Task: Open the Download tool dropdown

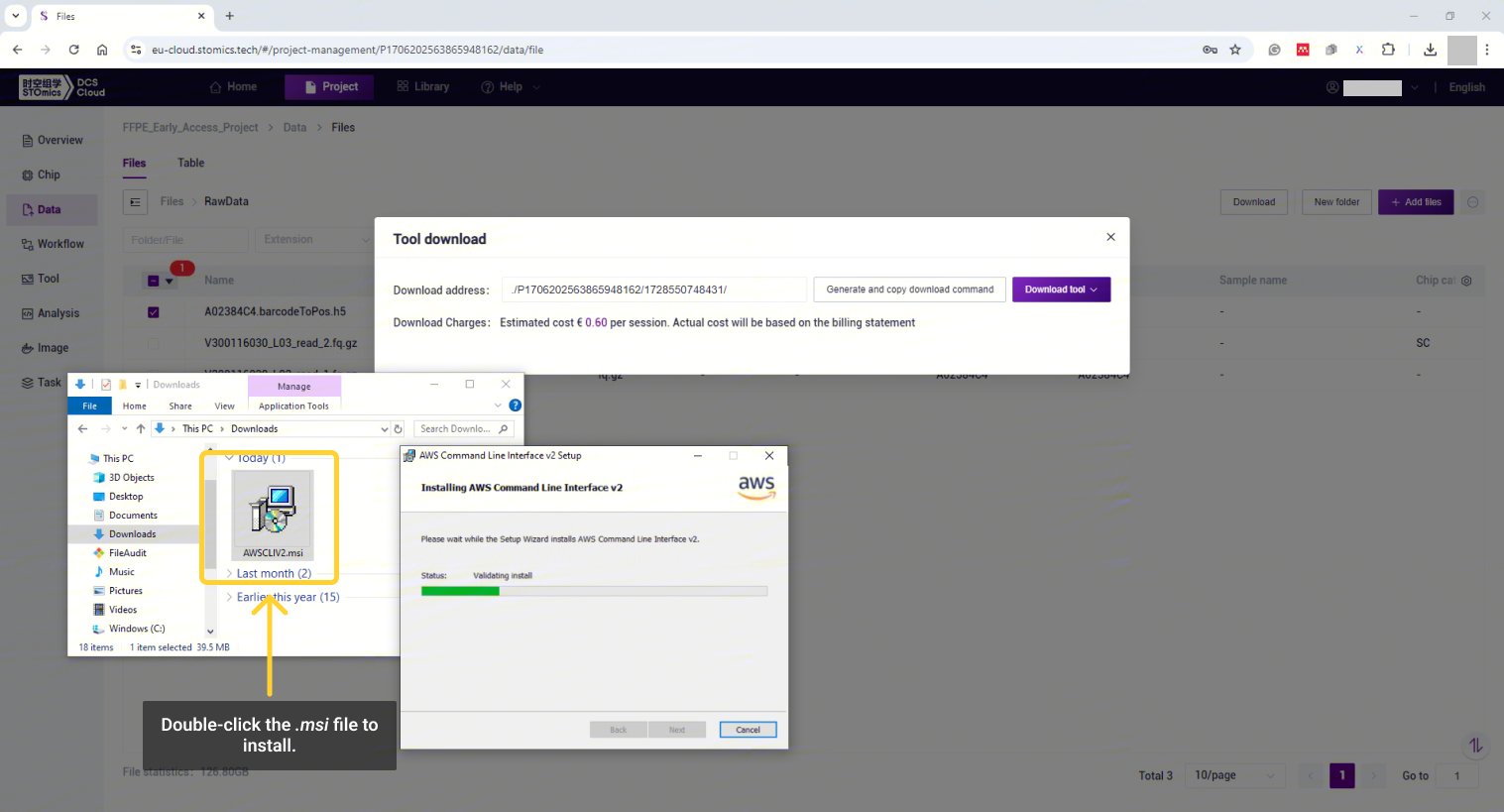Action: [1061, 290]
